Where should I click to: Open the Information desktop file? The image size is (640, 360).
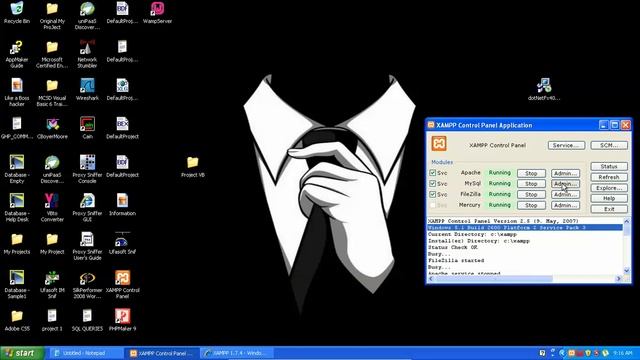(x=122, y=204)
